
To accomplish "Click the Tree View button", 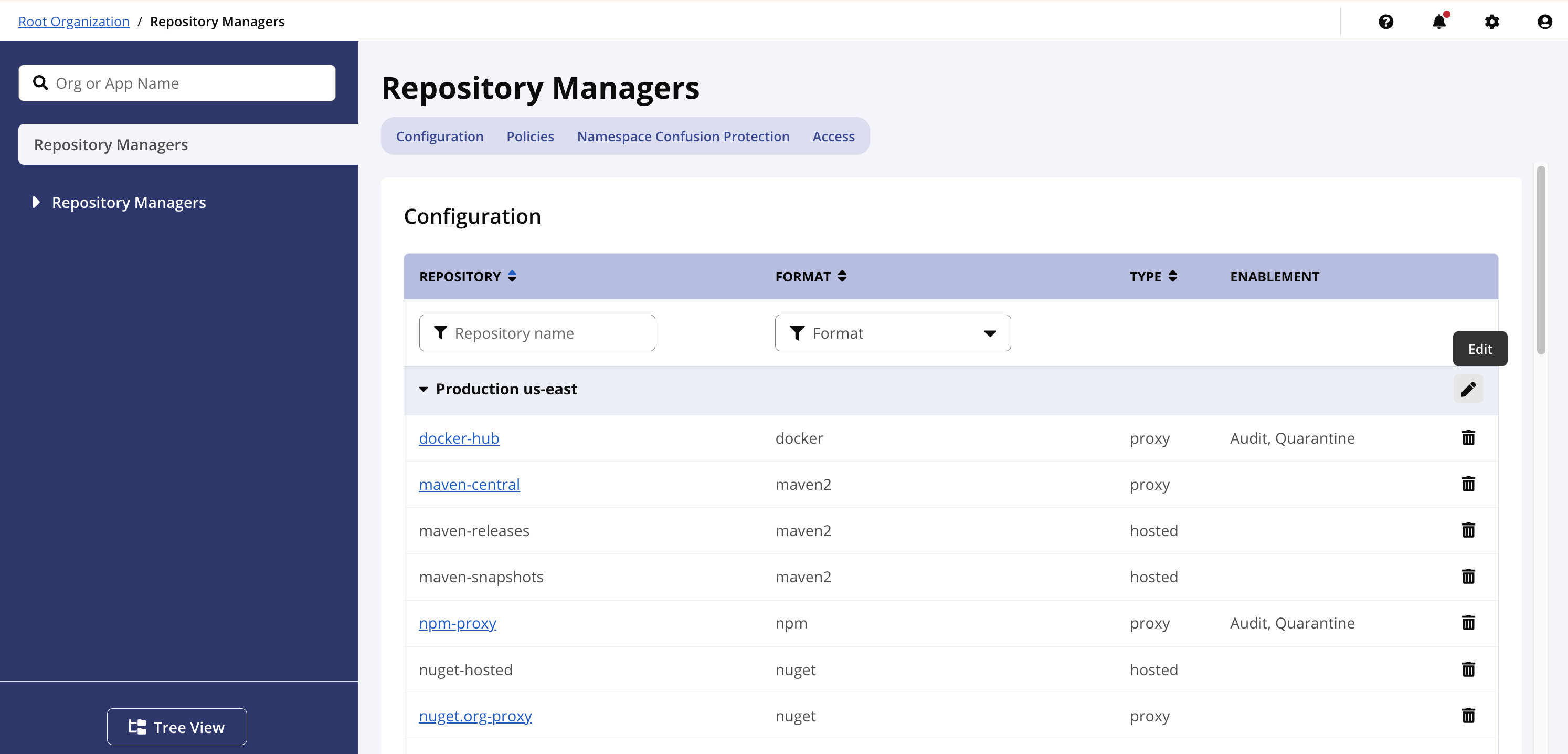I will [176, 727].
